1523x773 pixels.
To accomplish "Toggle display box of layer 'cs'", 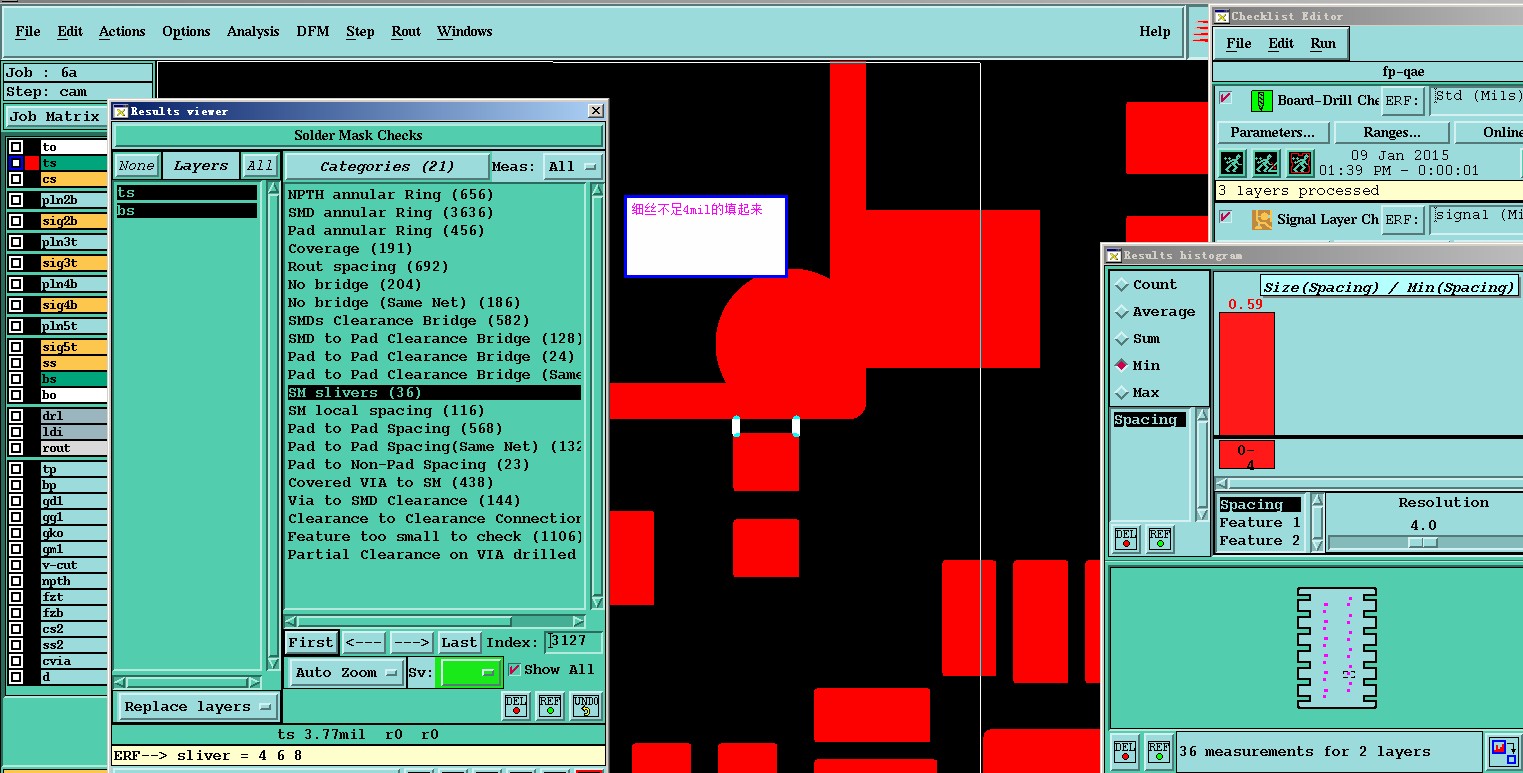I will 16,179.
